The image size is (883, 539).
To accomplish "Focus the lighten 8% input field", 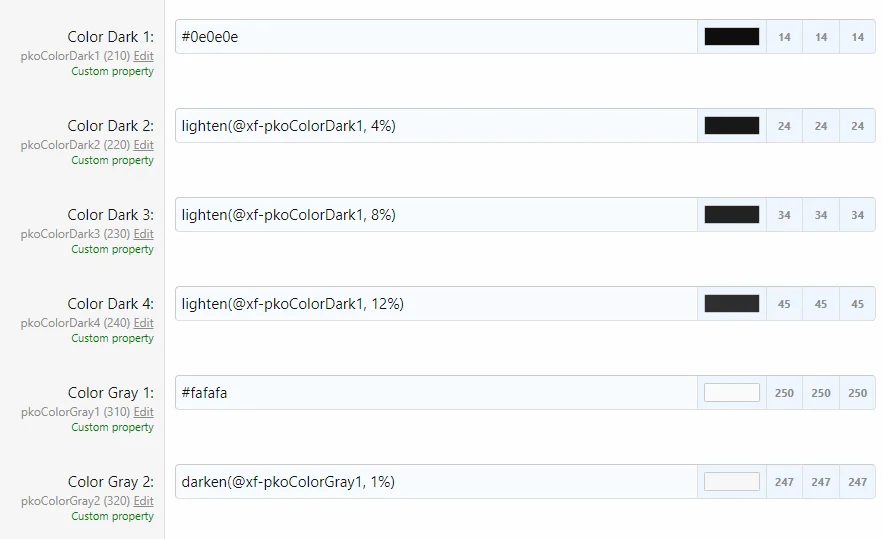I will coord(436,215).
